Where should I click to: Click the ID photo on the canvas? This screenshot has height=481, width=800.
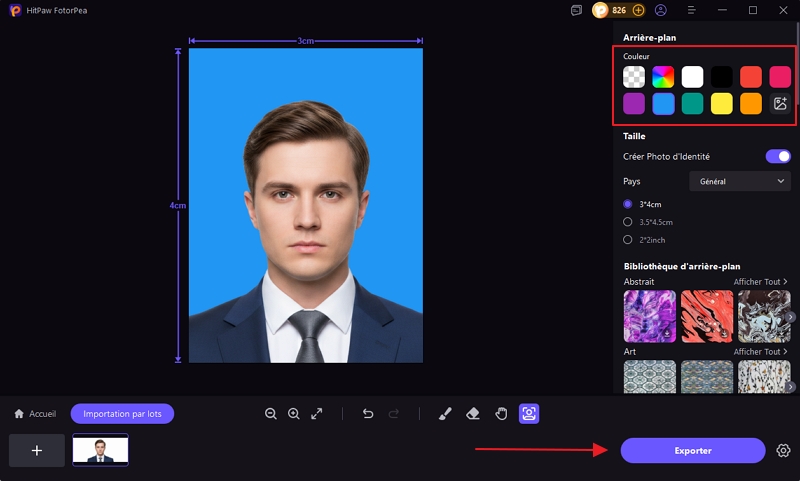(x=306, y=206)
